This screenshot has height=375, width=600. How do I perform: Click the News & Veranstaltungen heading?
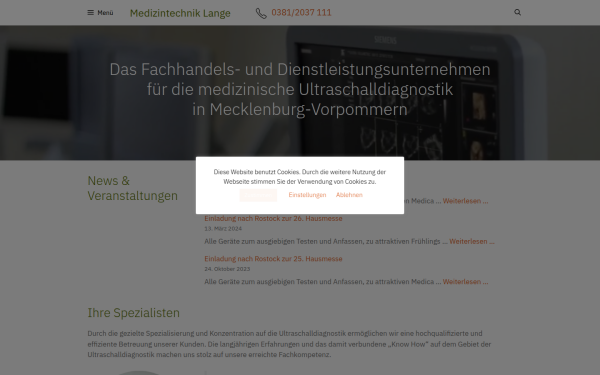(x=132, y=188)
